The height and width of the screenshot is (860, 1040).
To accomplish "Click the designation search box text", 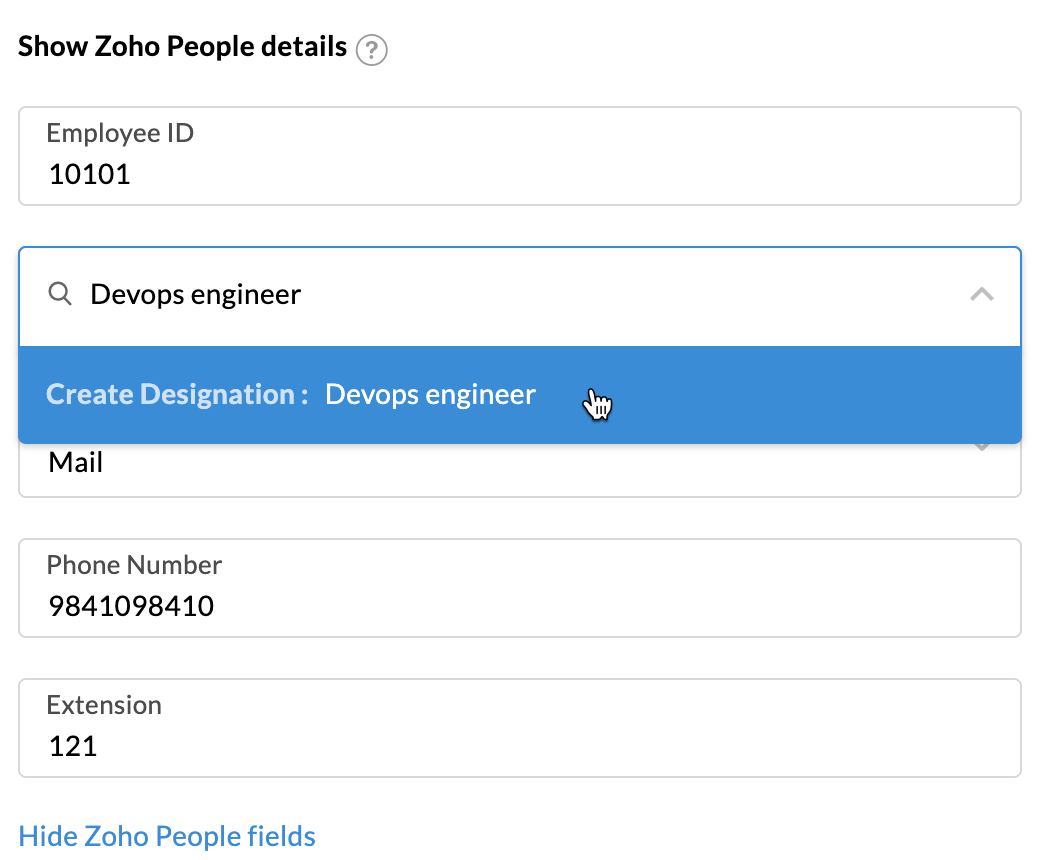I will 196,295.
